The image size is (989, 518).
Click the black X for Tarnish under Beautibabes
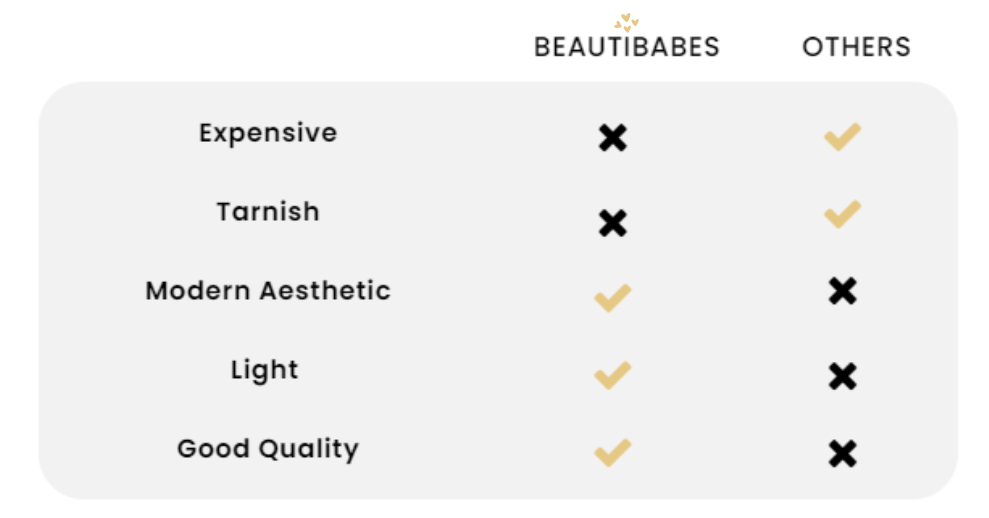(x=612, y=223)
